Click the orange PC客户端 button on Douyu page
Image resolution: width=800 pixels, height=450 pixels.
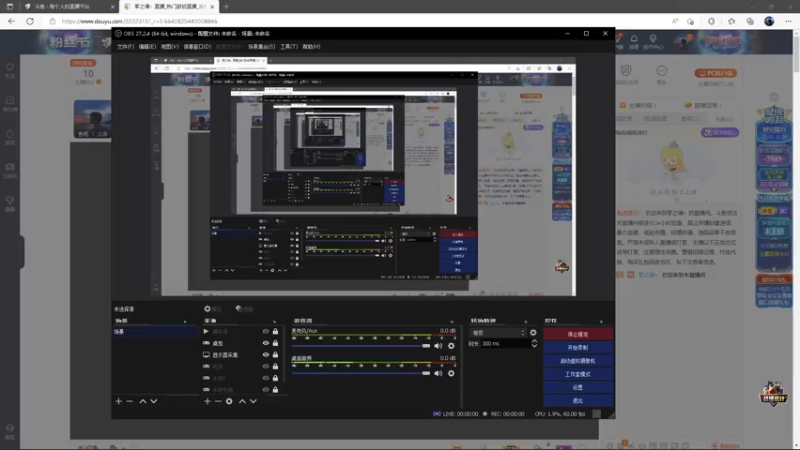[x=715, y=73]
